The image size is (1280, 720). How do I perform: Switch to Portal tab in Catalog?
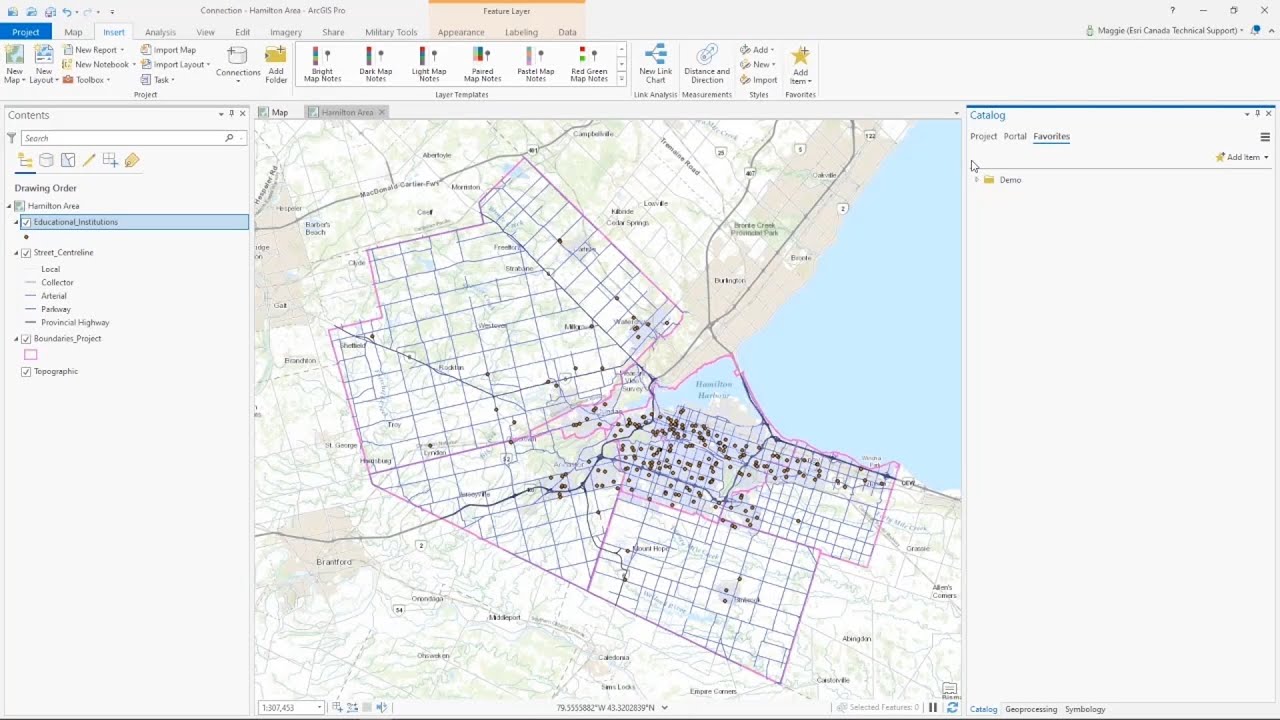tap(1015, 137)
